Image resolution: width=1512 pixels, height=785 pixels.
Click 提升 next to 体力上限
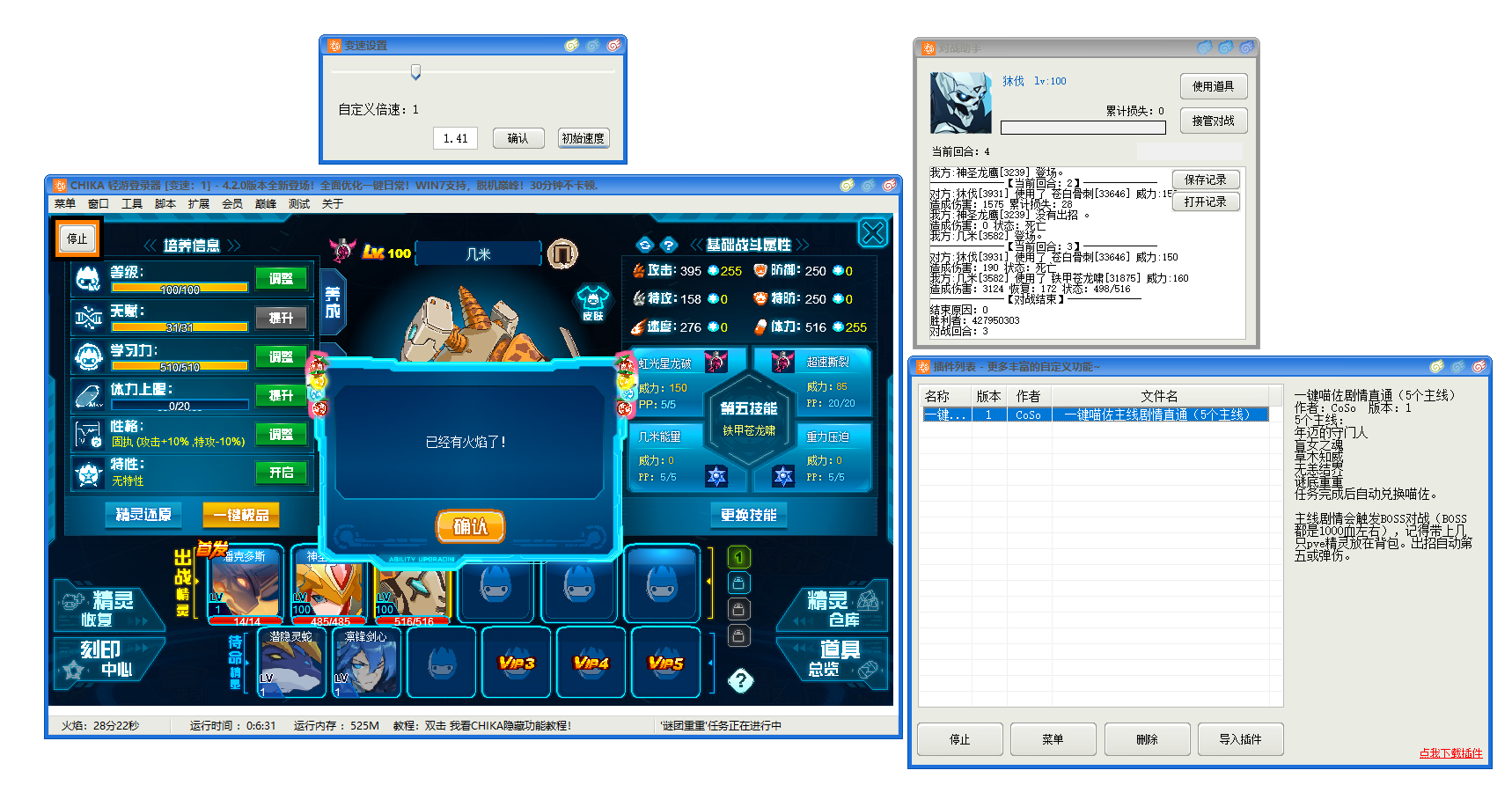(282, 395)
